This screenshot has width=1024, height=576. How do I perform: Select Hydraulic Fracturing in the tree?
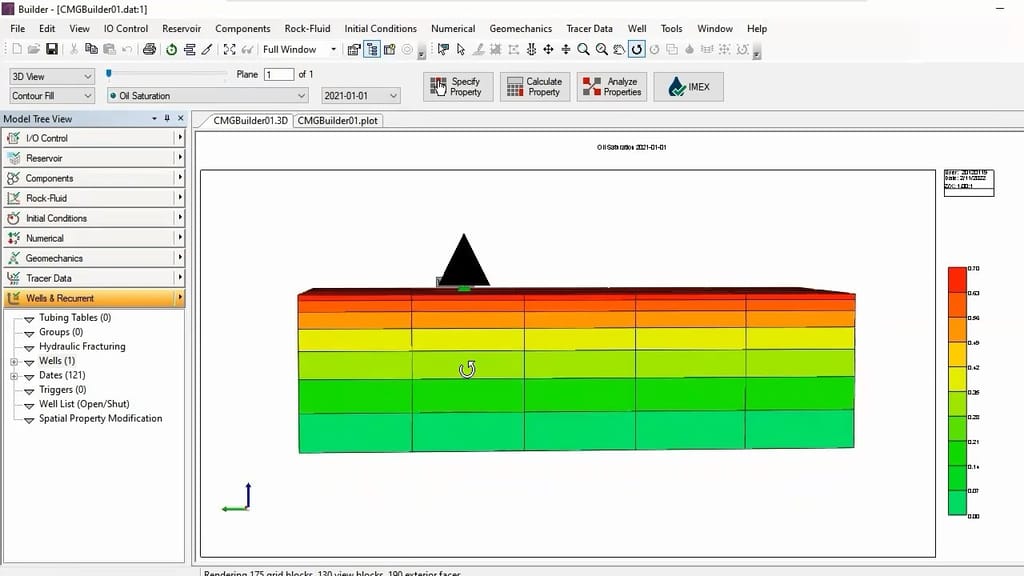(x=82, y=346)
